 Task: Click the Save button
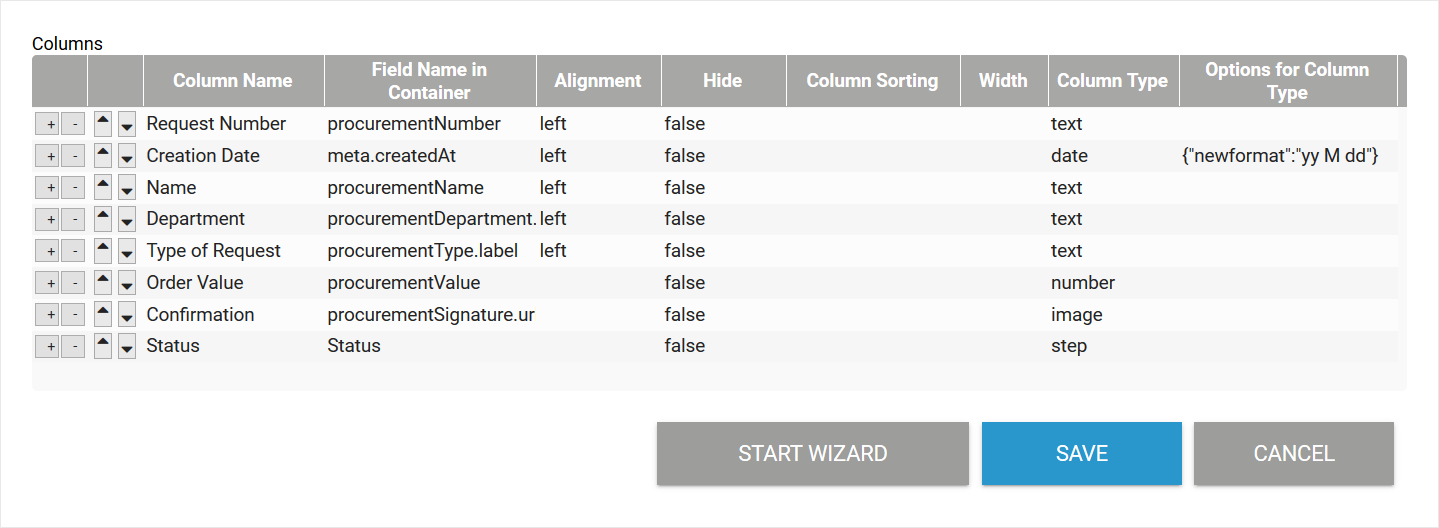point(1081,453)
